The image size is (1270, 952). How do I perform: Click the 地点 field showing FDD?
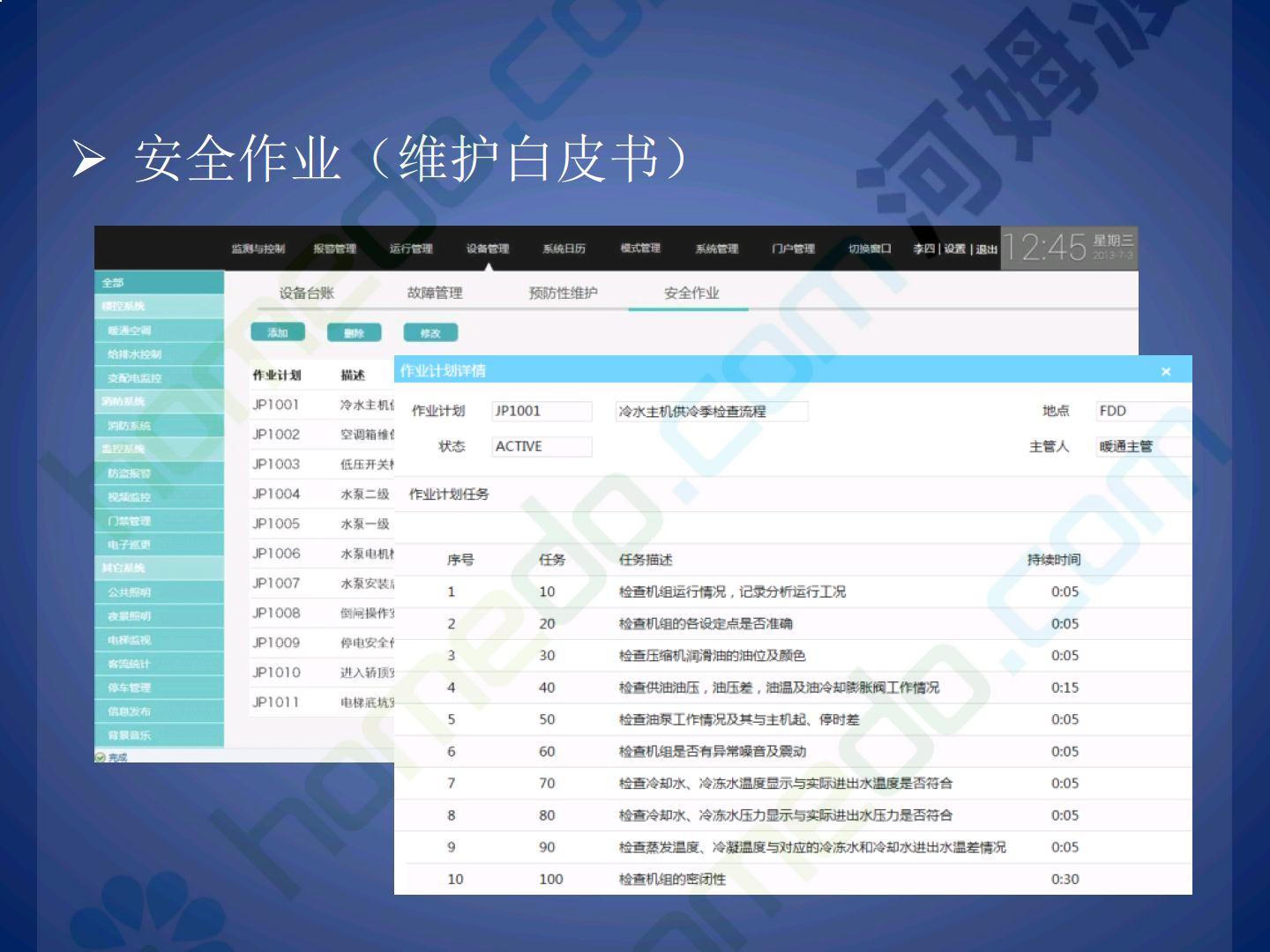tap(1142, 411)
